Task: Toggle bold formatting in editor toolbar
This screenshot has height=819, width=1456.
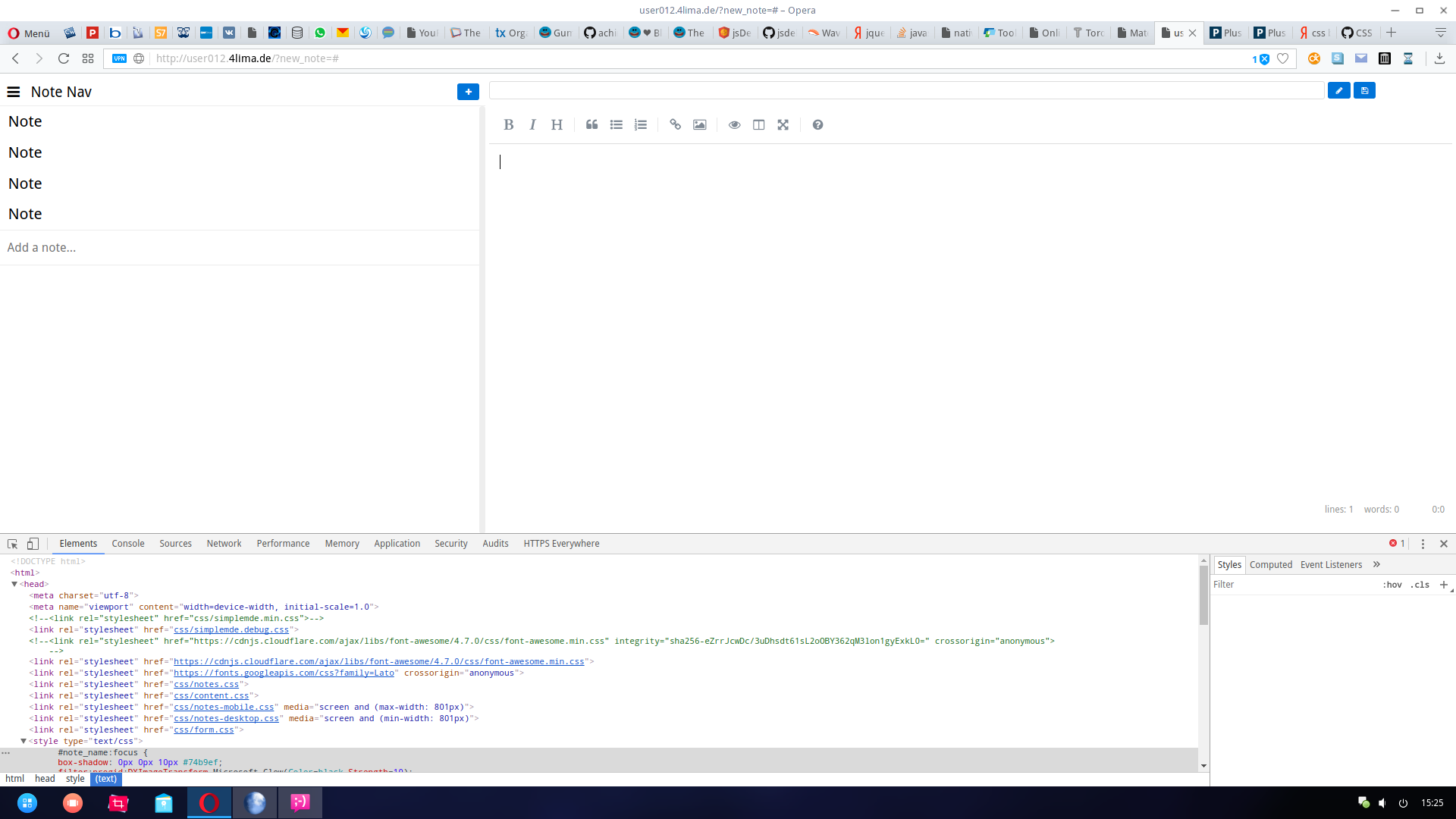Action: (x=509, y=125)
